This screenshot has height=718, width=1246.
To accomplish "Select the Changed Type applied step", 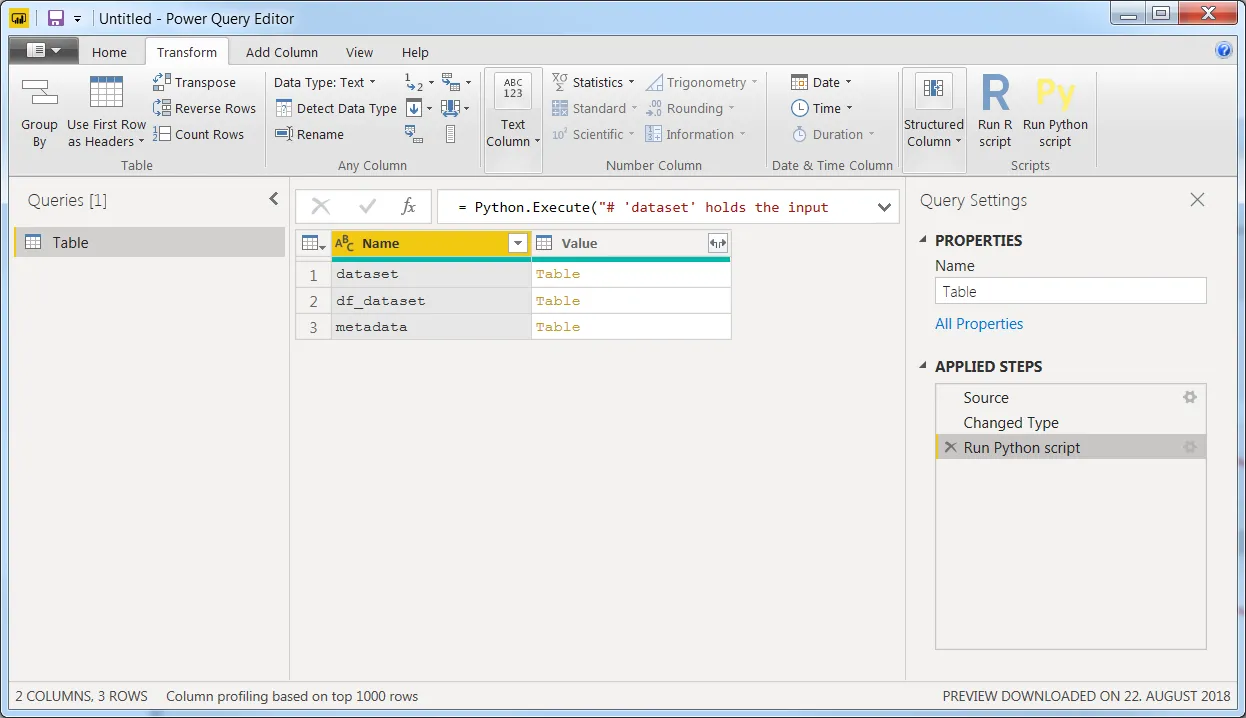I will (1070, 422).
